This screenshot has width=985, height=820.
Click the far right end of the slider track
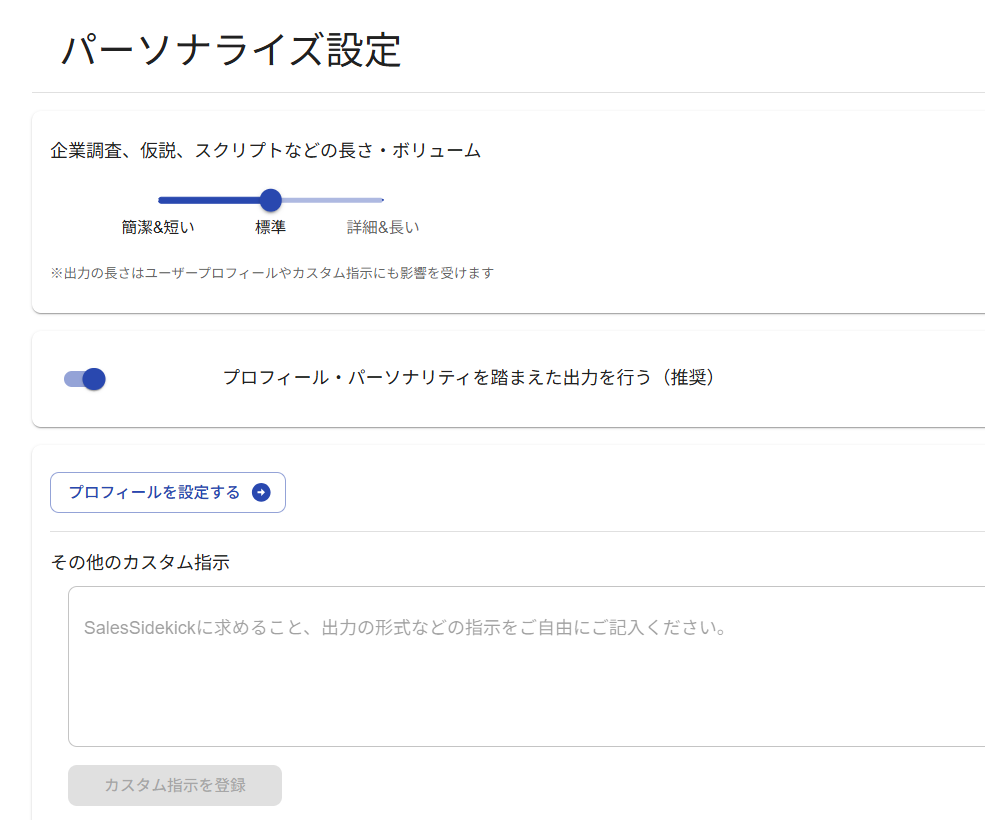pyautogui.click(x=382, y=200)
